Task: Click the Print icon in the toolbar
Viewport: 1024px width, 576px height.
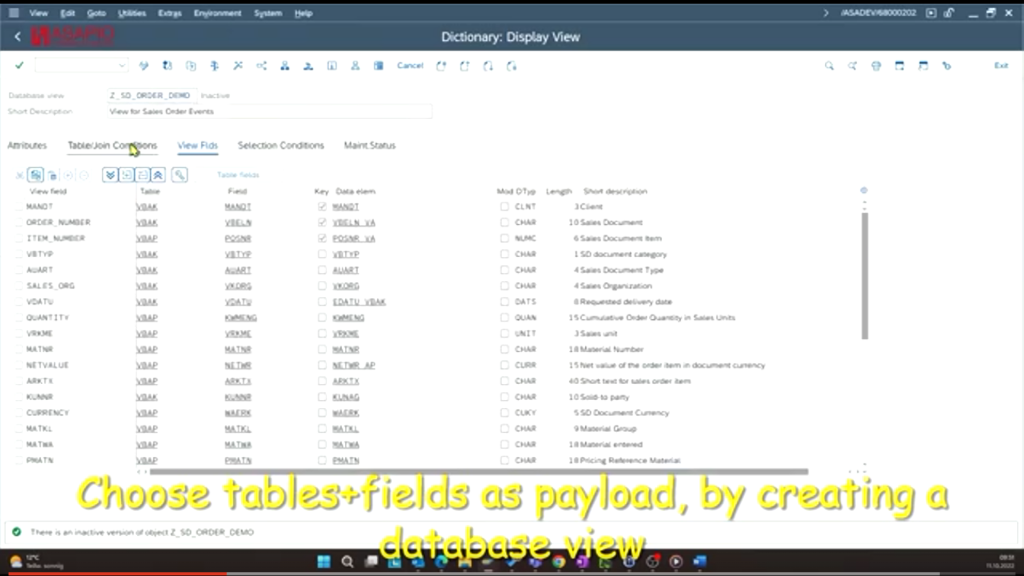Action: tap(875, 65)
